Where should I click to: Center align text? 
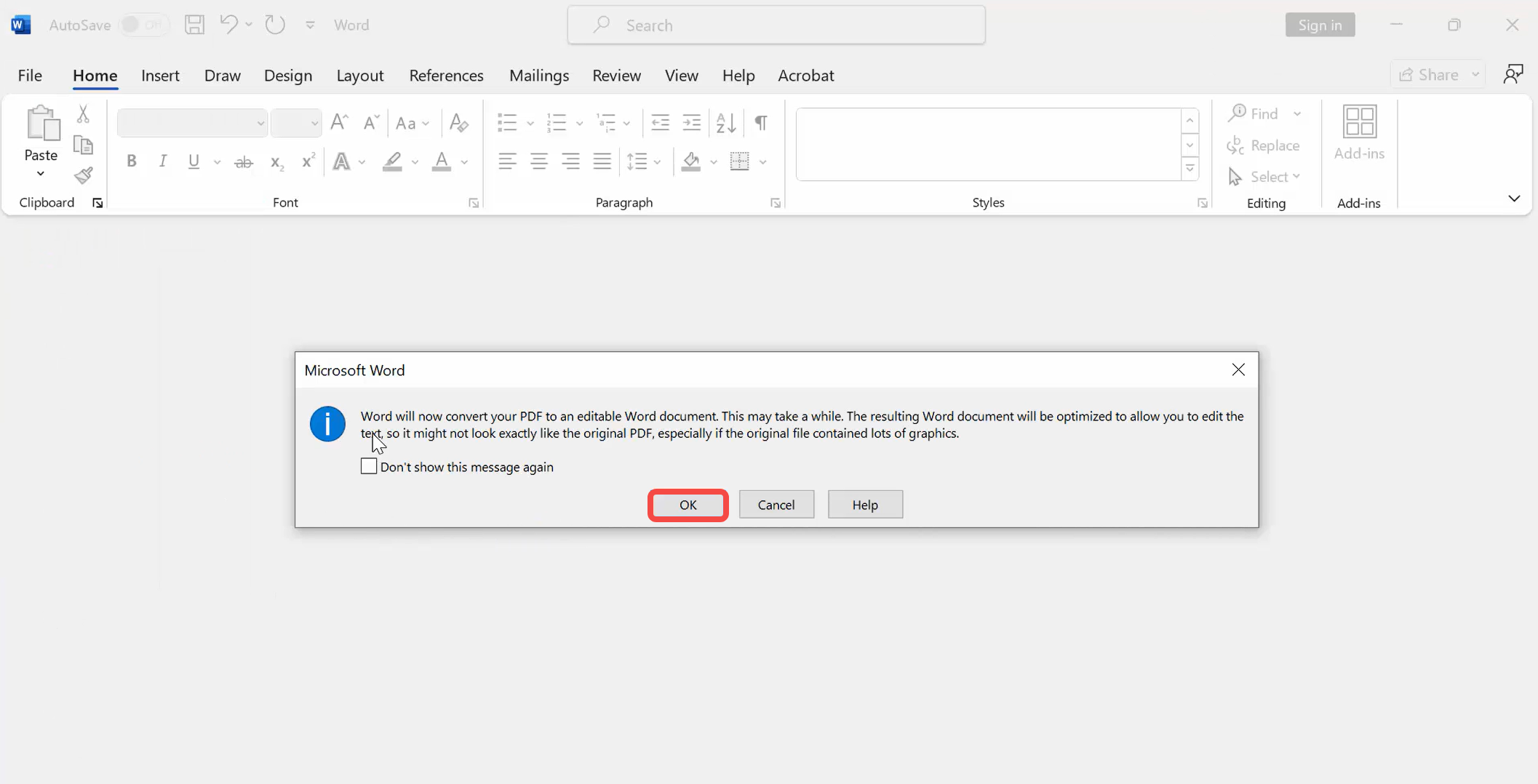click(x=539, y=161)
